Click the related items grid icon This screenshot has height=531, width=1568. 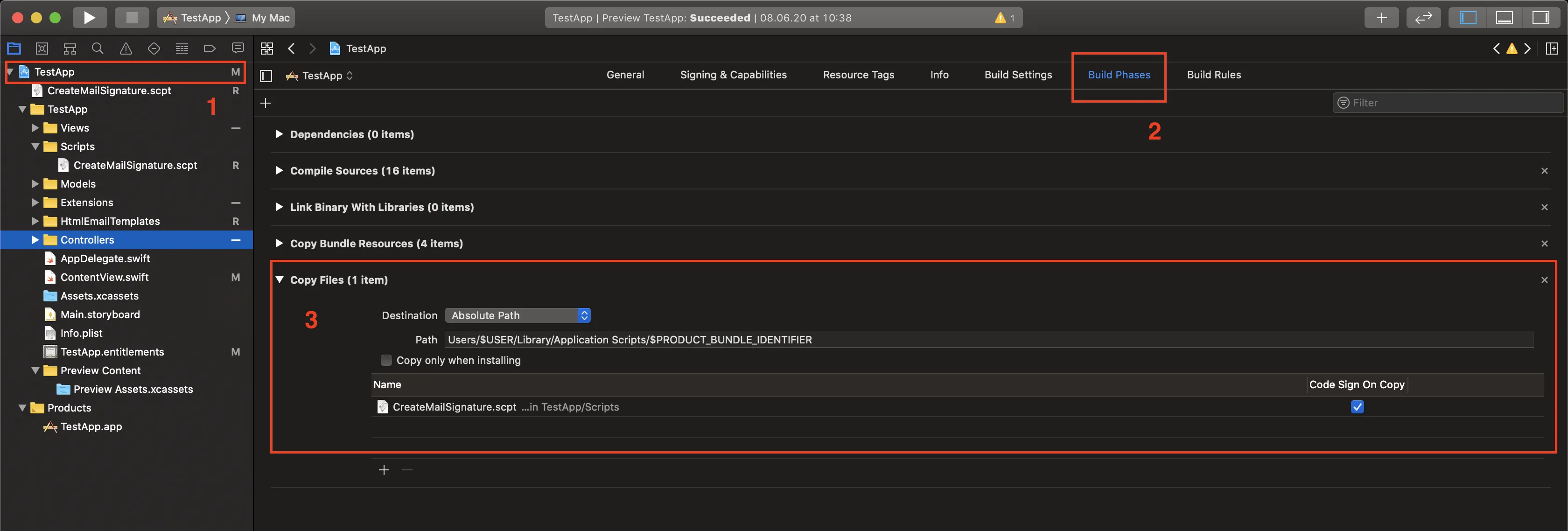(x=266, y=49)
